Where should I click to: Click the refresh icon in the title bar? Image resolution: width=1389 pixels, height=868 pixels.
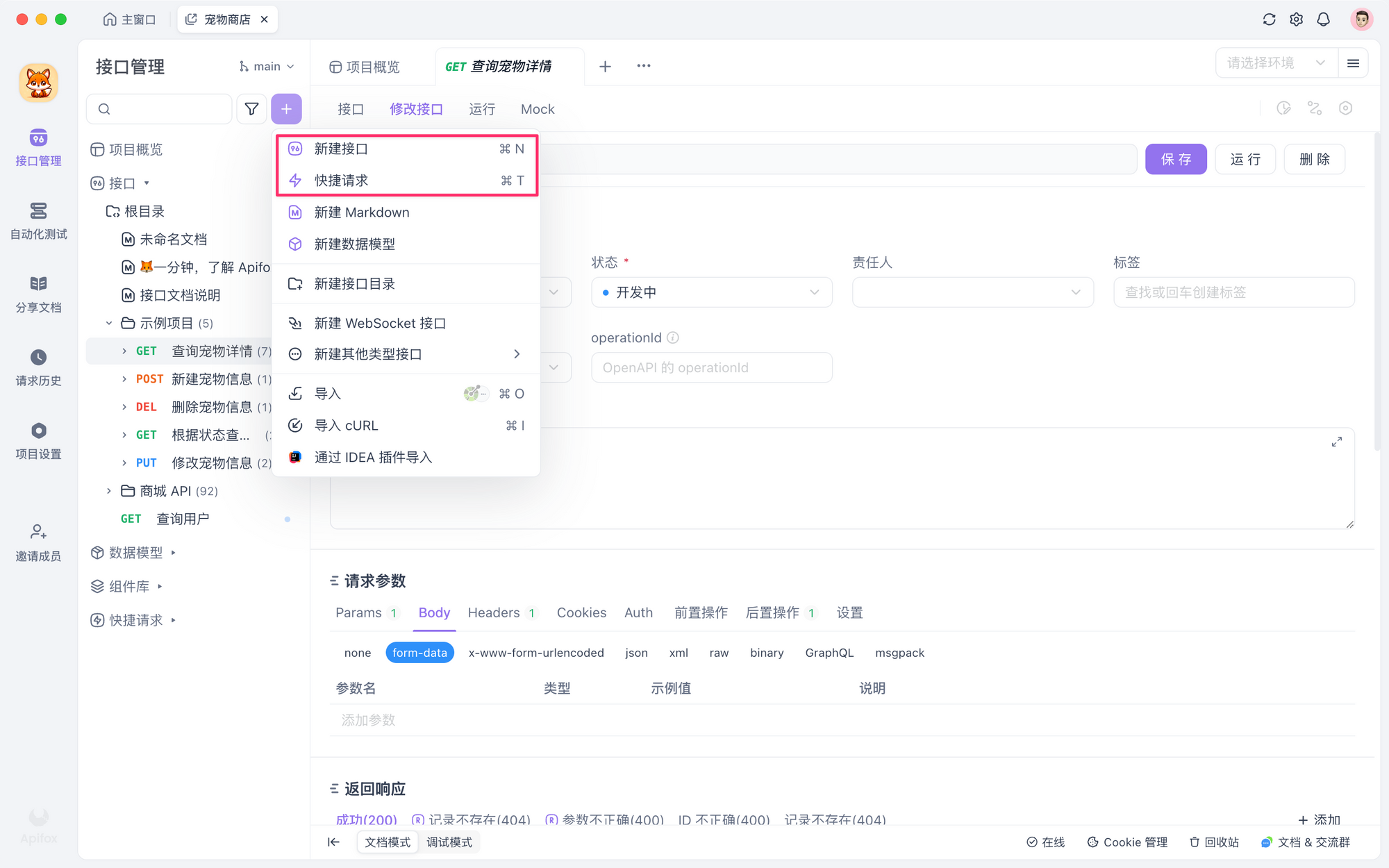(1269, 19)
